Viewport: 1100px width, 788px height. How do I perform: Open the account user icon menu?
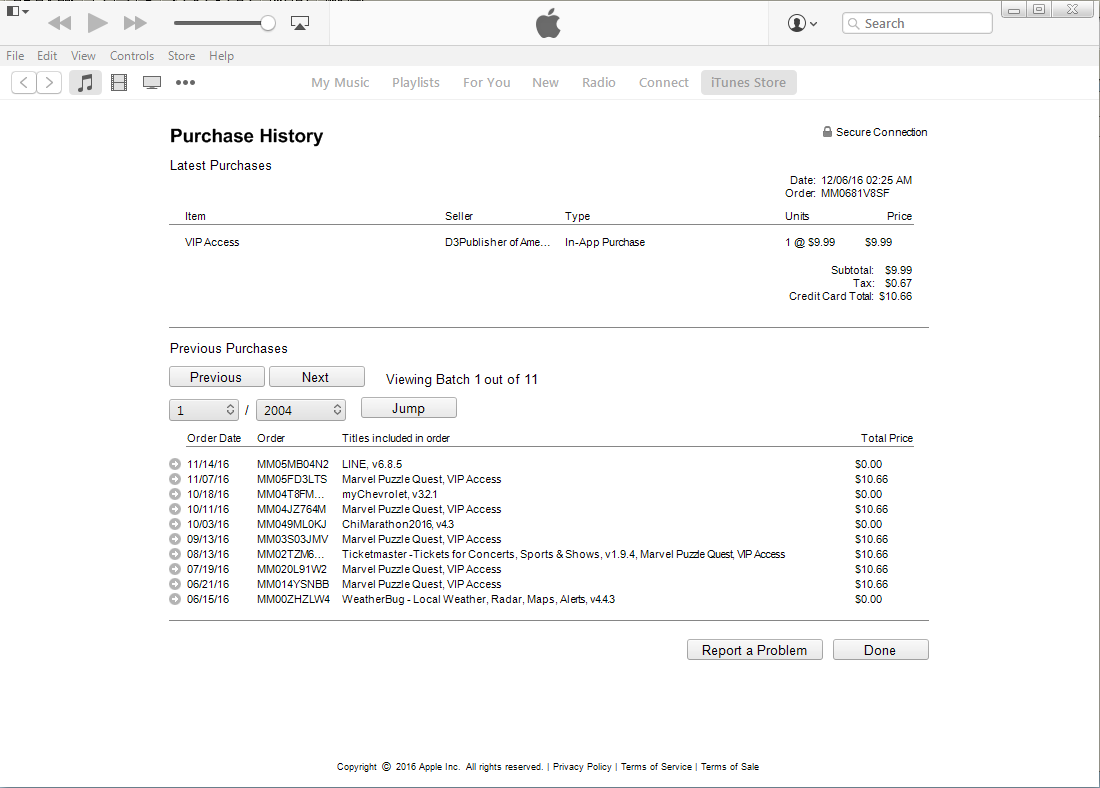coord(802,23)
